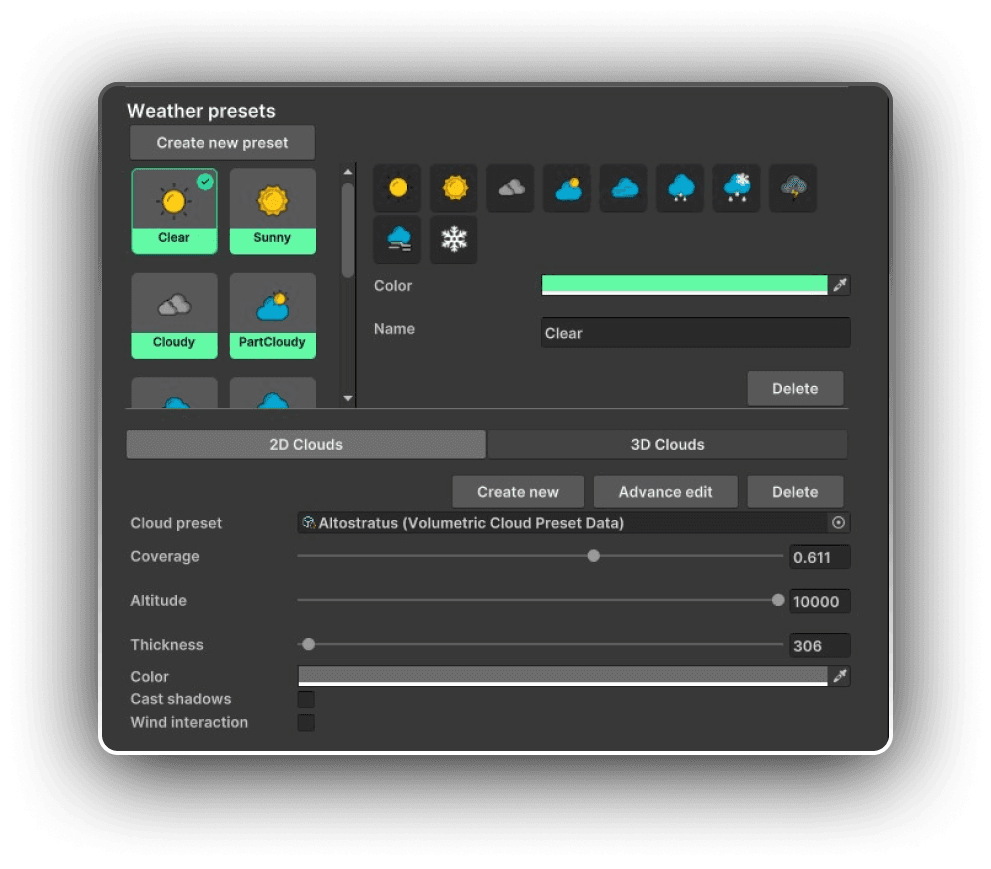Select the rain cloud icon
The width and height of the screenshot is (991, 869).
680,188
